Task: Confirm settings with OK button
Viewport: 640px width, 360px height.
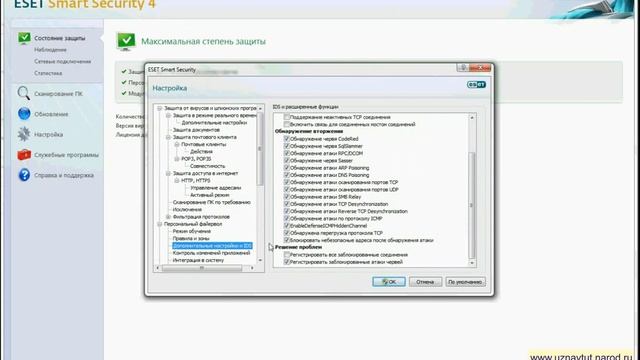Action: coord(389,282)
